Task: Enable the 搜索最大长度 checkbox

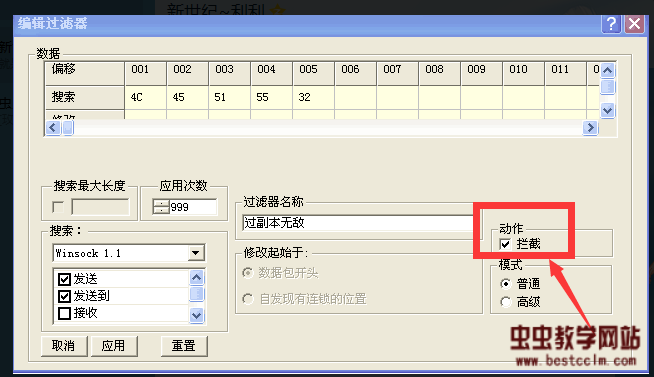Action: (x=58, y=207)
